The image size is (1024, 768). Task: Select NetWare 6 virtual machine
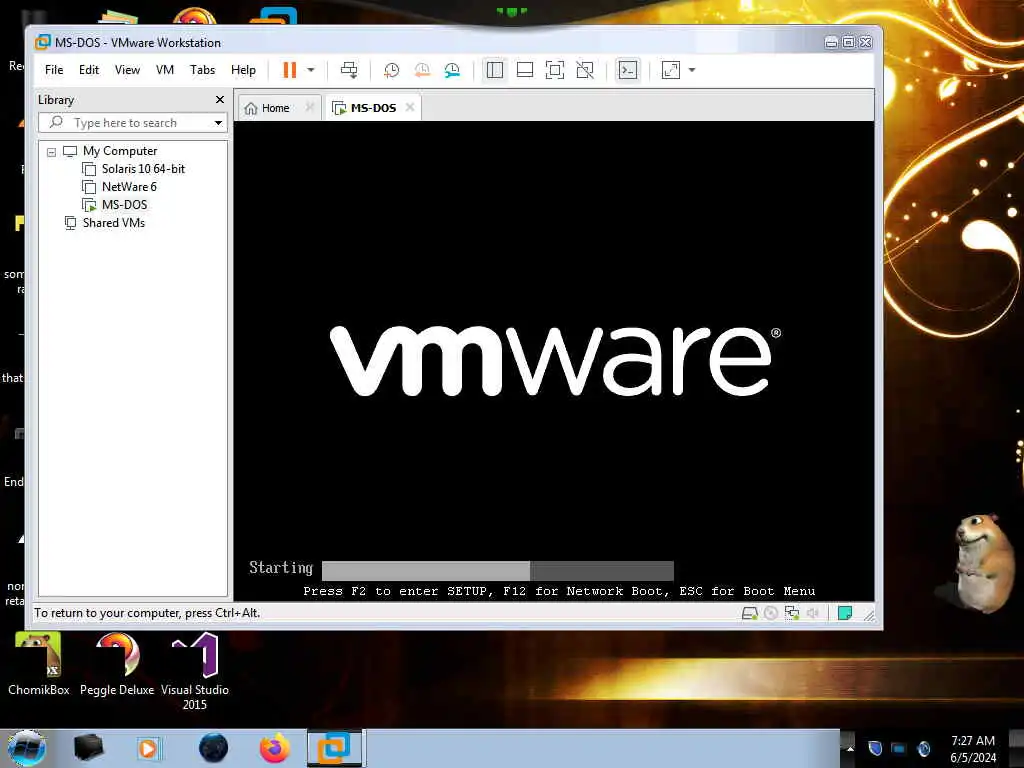pyautogui.click(x=129, y=187)
